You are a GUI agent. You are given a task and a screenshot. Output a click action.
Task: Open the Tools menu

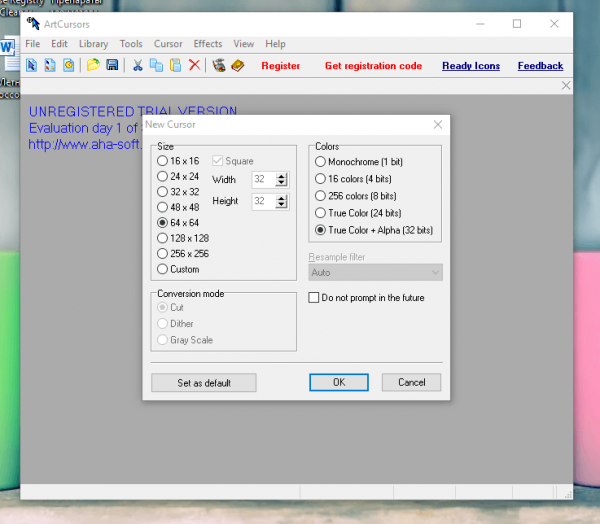coord(131,44)
